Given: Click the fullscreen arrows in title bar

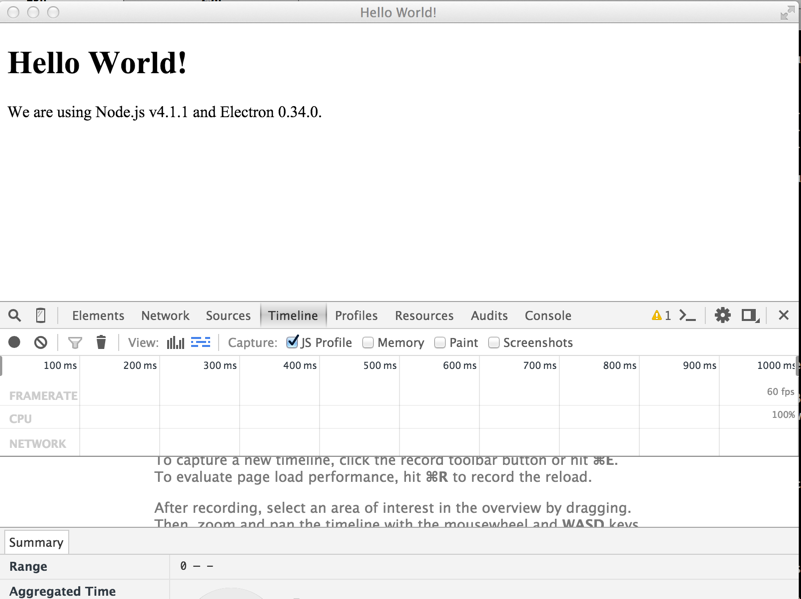Looking at the screenshot, I should click(x=788, y=13).
